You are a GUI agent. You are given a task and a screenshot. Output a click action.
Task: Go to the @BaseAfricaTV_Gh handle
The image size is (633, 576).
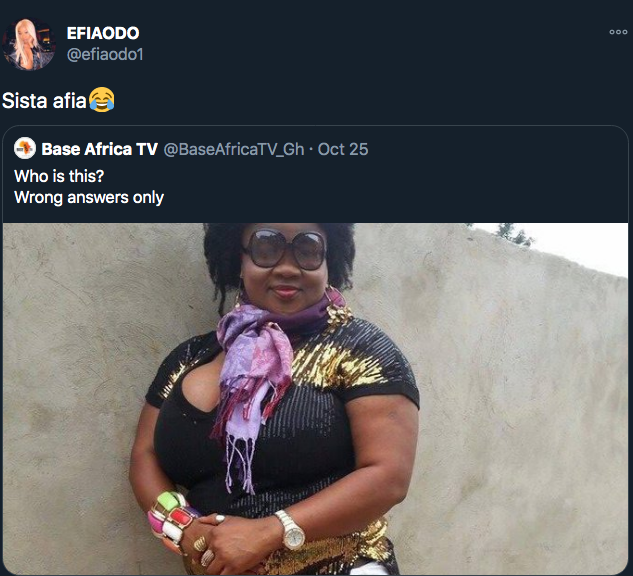click(234, 149)
